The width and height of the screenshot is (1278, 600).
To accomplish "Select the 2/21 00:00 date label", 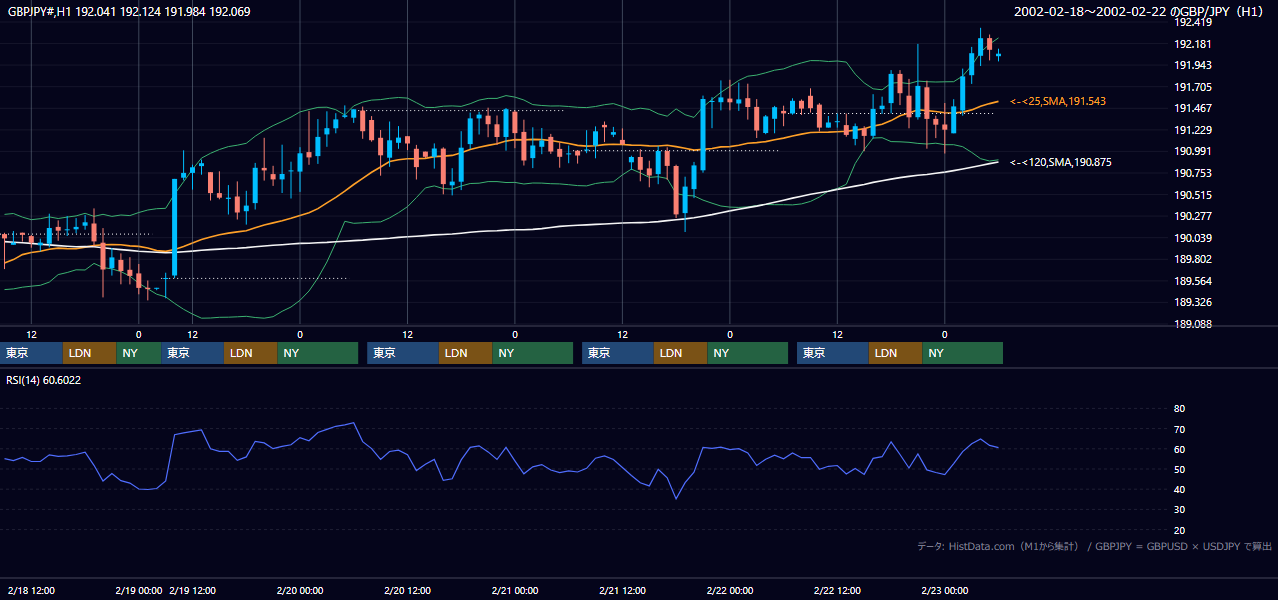I will (515, 591).
